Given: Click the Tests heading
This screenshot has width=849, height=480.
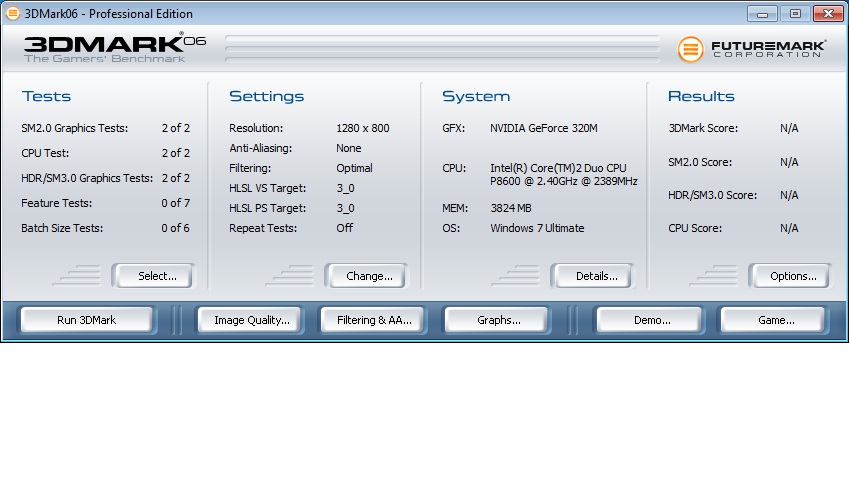Looking at the screenshot, I should coord(47,96).
